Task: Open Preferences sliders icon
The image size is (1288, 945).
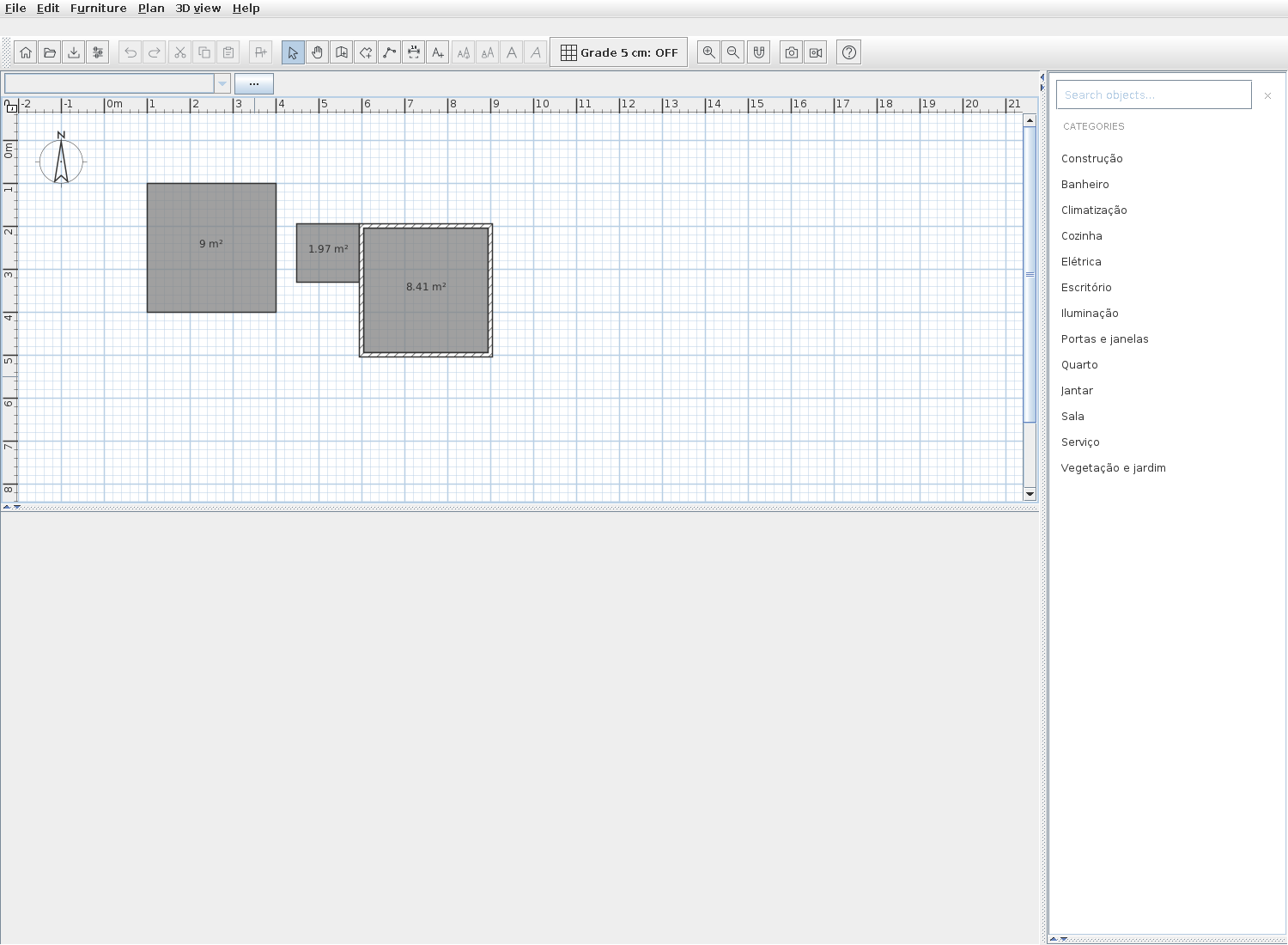Action: tap(98, 52)
